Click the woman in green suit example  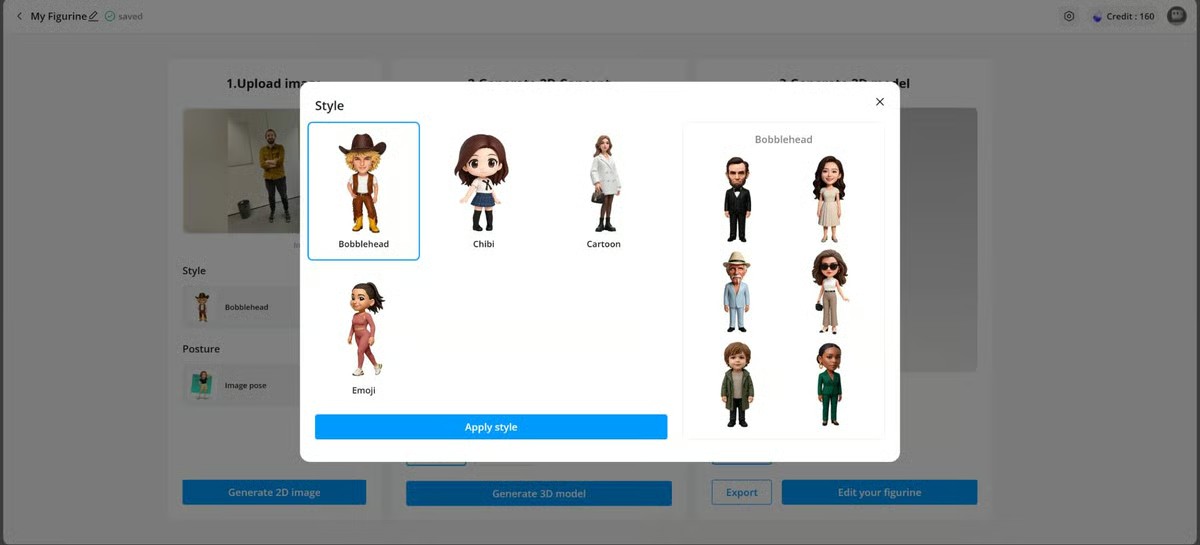click(x=828, y=385)
